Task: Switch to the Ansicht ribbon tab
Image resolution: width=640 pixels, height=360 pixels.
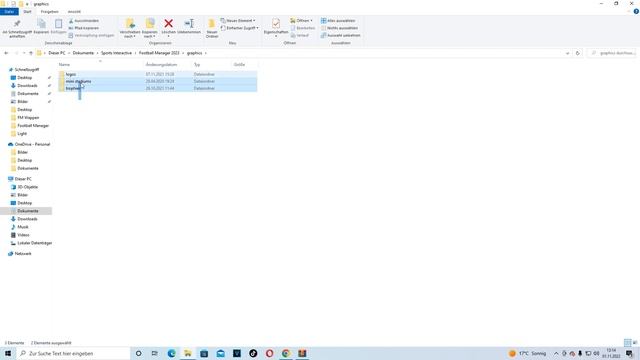Action: (74, 11)
